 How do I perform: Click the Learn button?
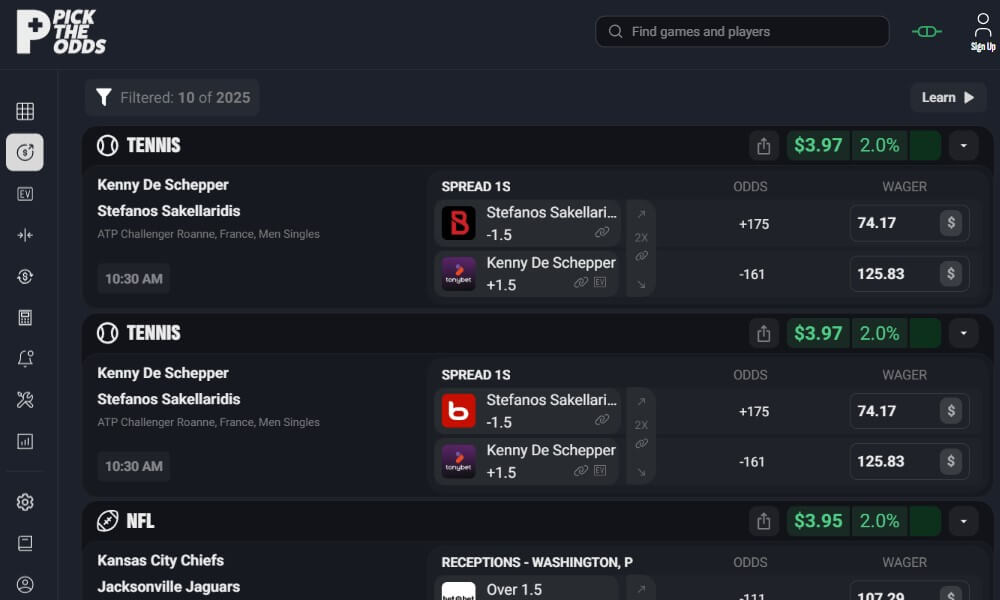948,98
